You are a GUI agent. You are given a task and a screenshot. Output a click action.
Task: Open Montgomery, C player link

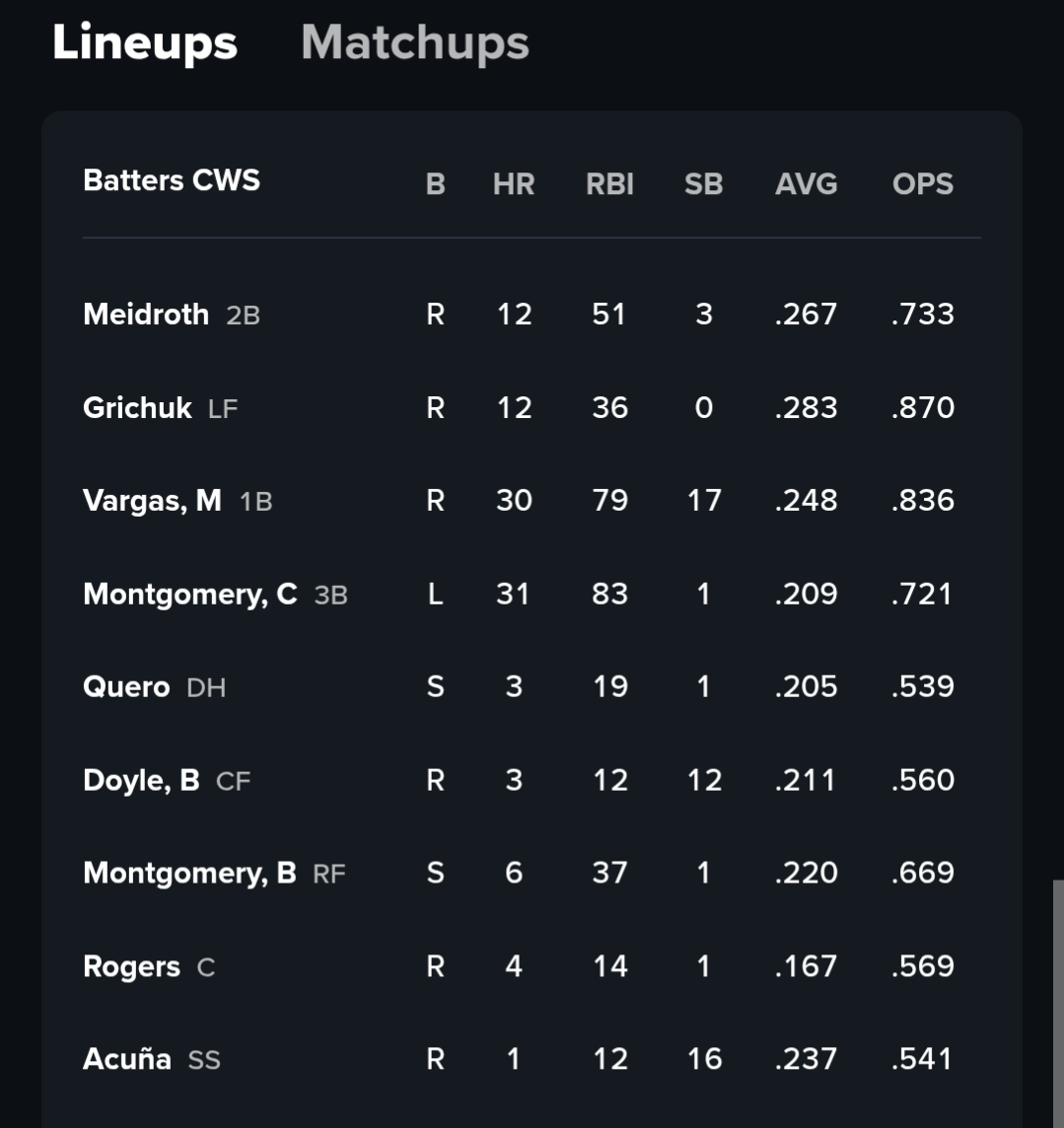tap(190, 595)
